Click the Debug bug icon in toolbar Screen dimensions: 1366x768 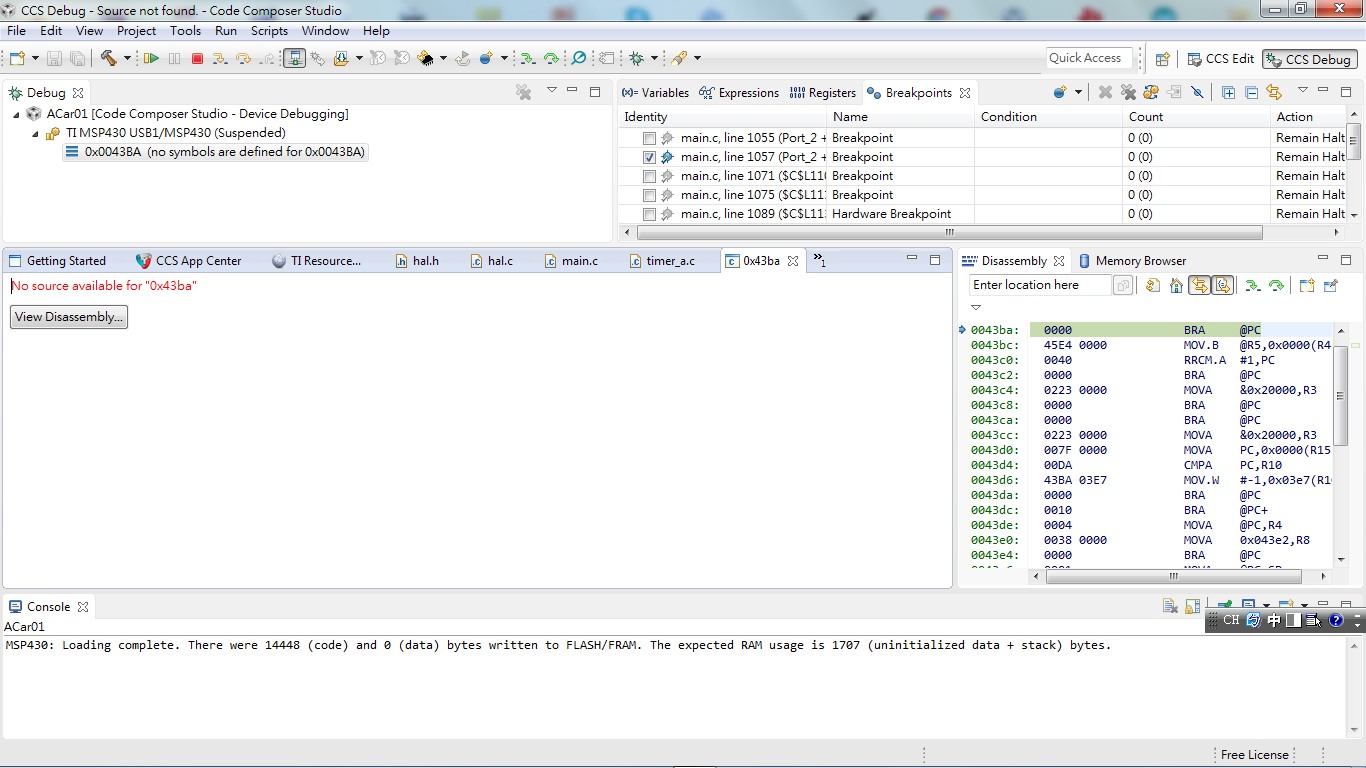pyautogui.click(x=636, y=59)
